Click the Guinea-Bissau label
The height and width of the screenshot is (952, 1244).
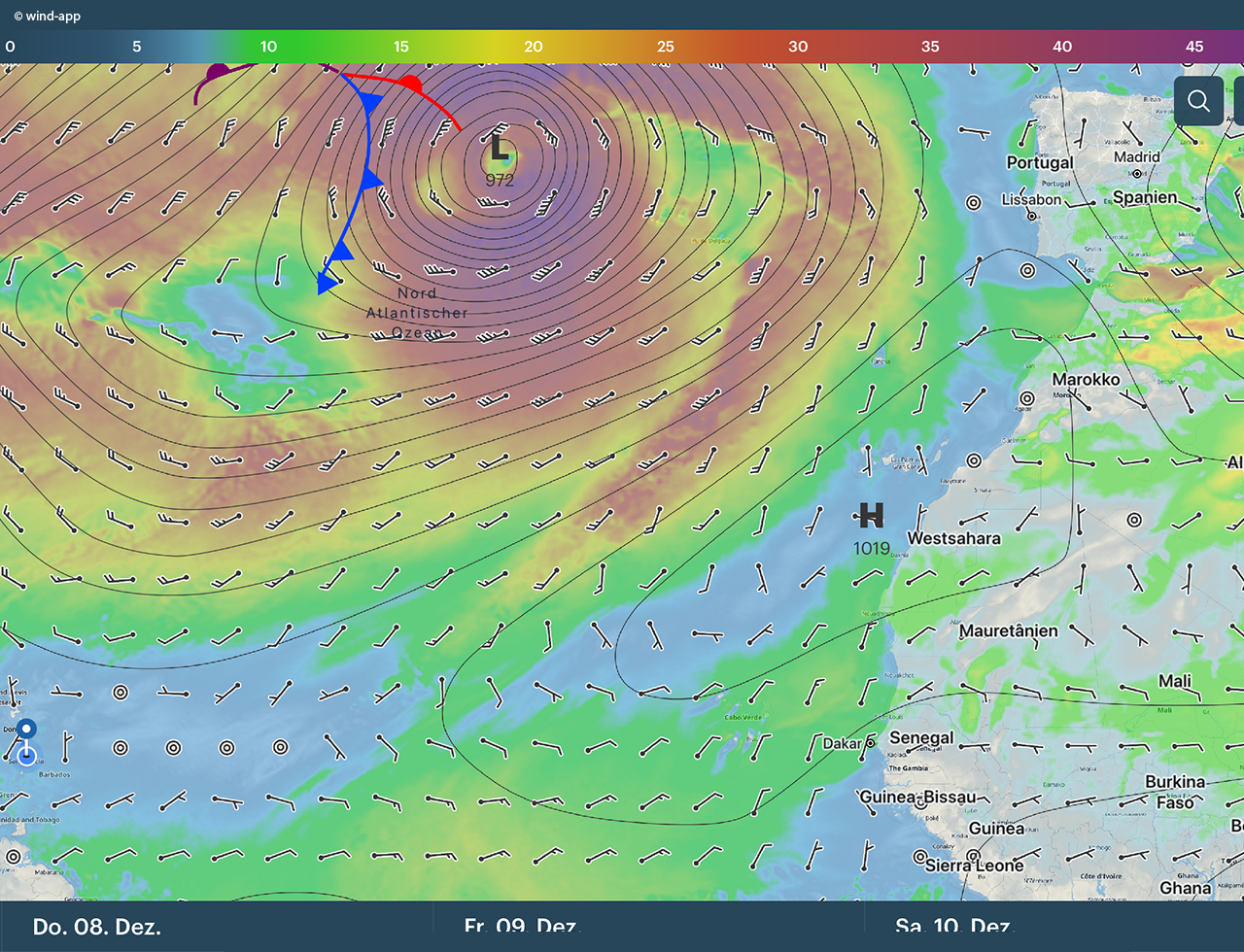click(917, 798)
